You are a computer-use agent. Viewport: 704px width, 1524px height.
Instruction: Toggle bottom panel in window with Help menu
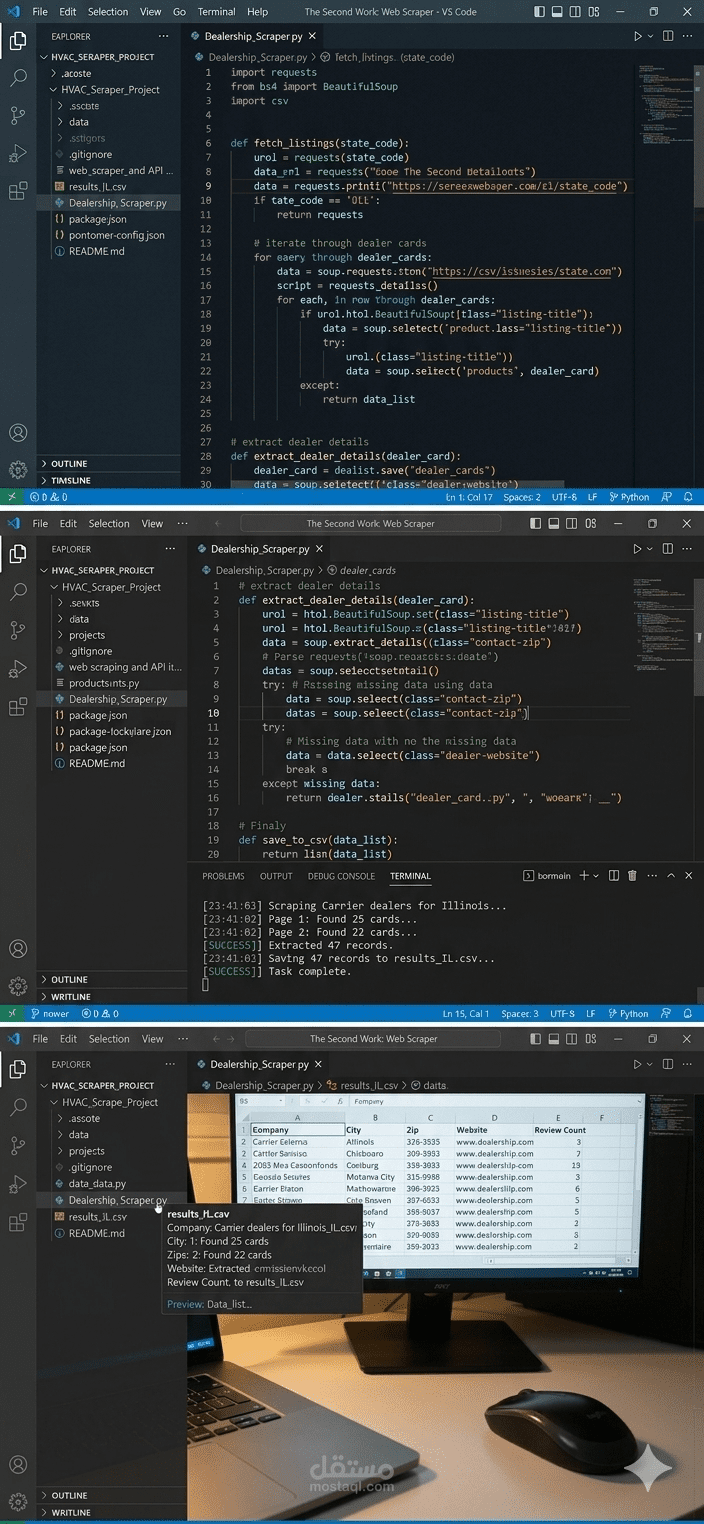[556, 12]
